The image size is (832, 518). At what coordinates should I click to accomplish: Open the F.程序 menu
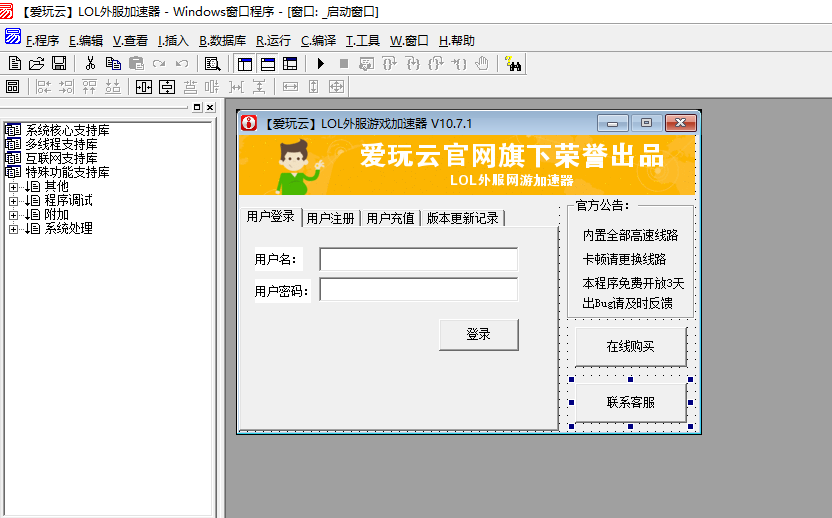[x=42, y=41]
